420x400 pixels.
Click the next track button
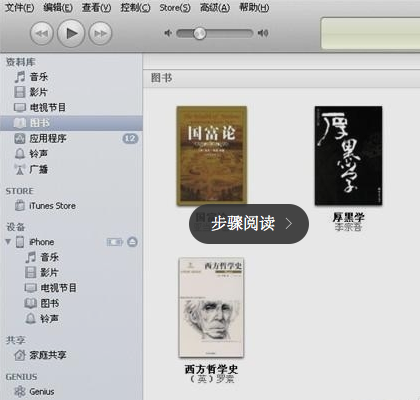coord(100,33)
